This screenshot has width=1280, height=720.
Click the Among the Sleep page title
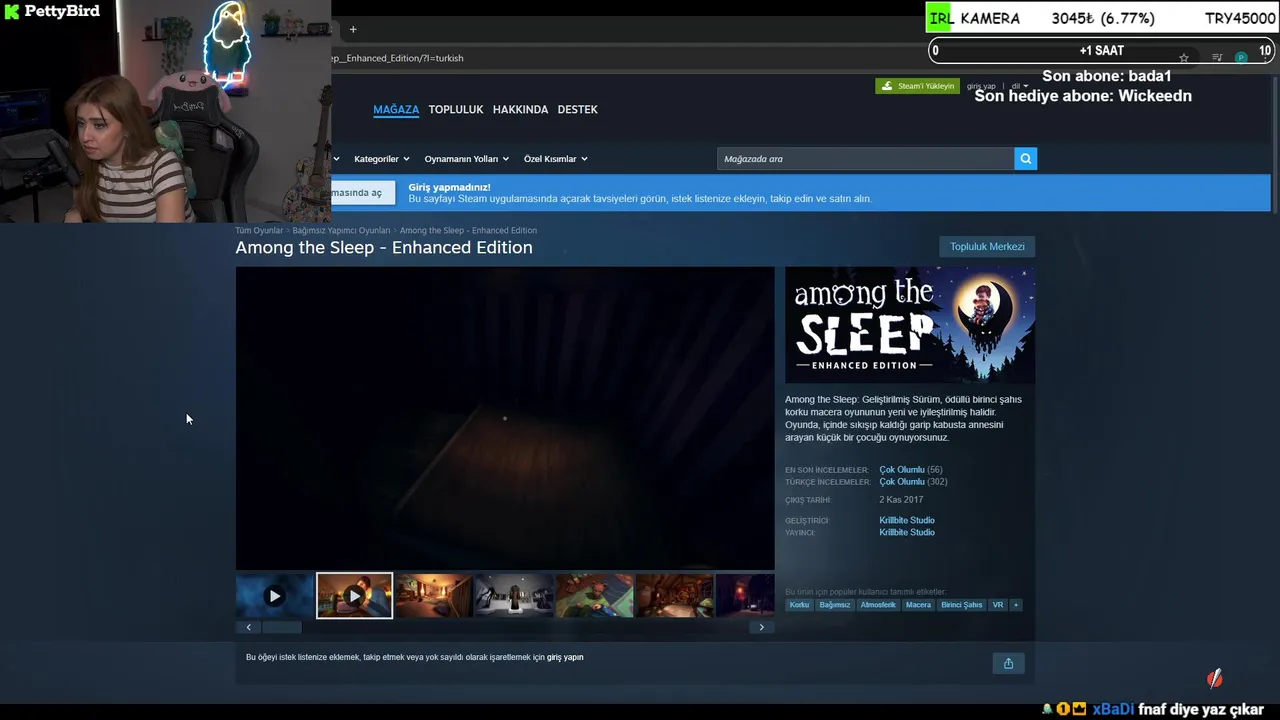point(384,248)
